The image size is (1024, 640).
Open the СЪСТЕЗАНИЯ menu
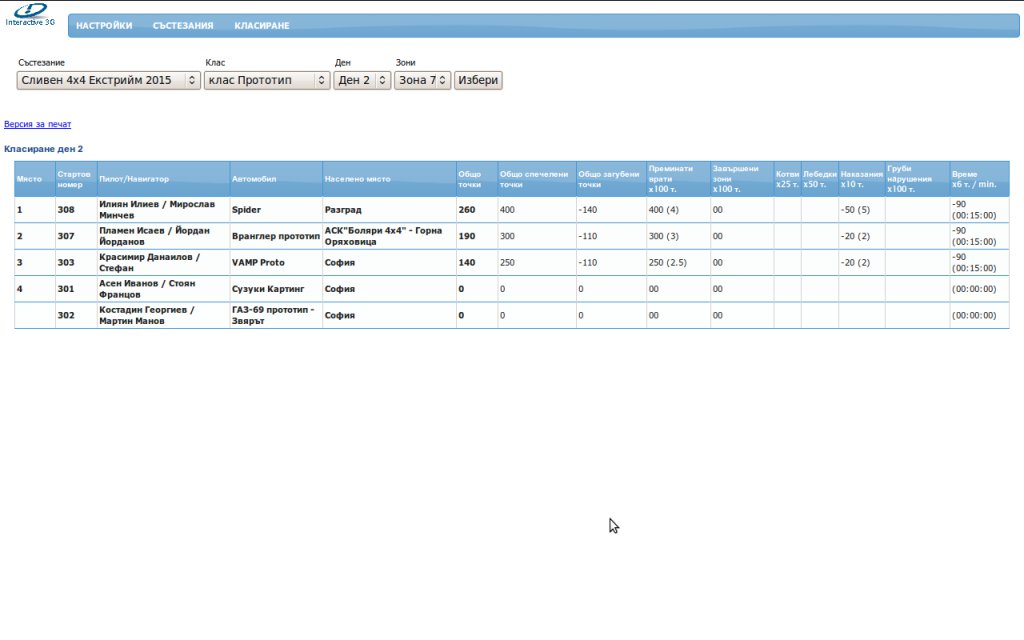(183, 26)
